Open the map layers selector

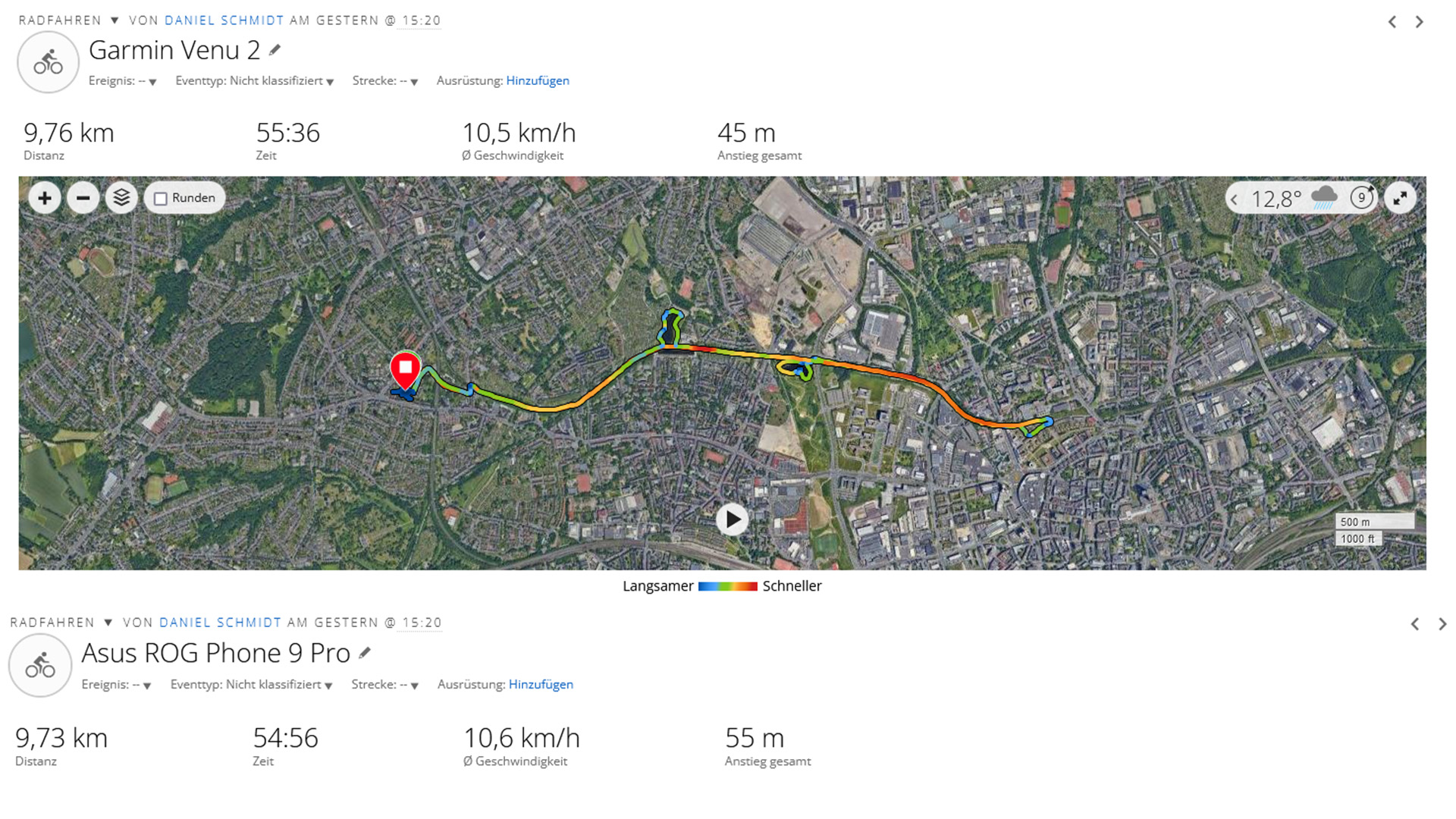pyautogui.click(x=121, y=199)
